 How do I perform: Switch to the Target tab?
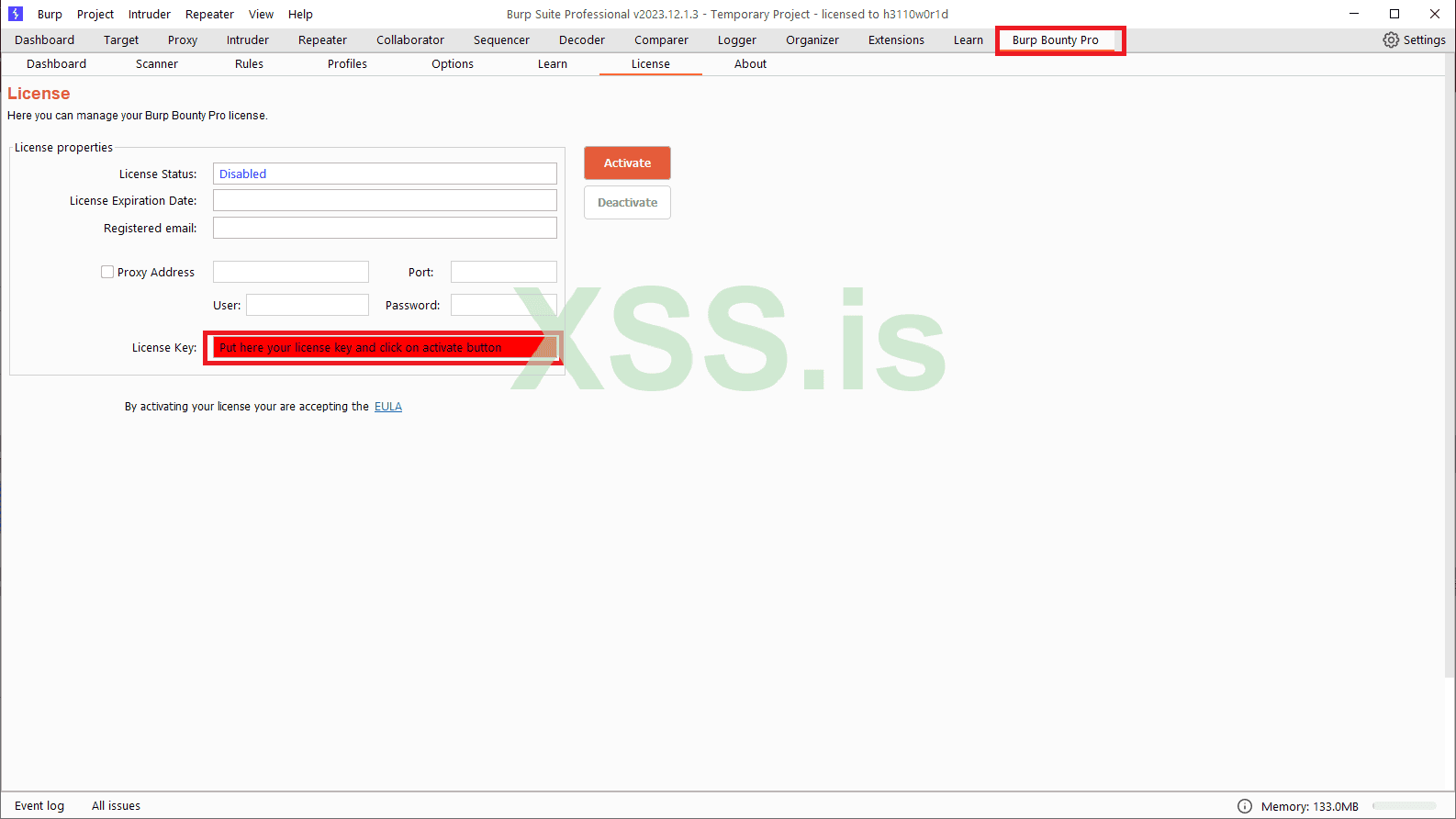[x=121, y=39]
